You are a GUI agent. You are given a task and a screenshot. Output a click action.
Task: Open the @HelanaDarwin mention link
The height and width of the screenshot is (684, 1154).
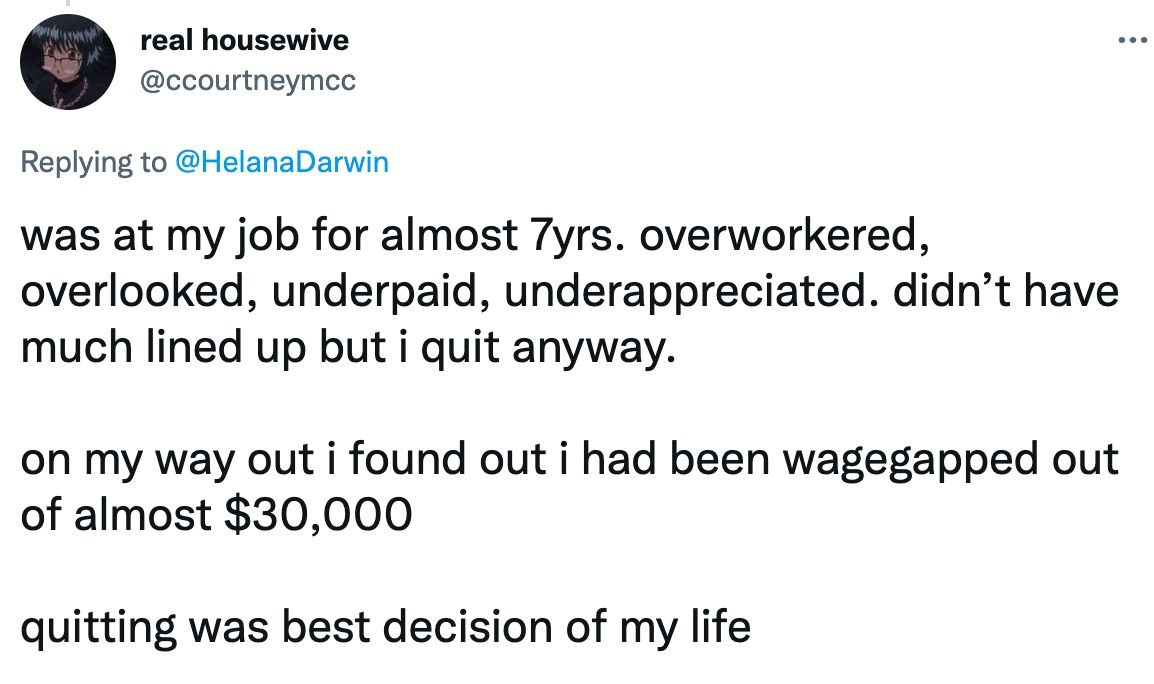[281, 163]
